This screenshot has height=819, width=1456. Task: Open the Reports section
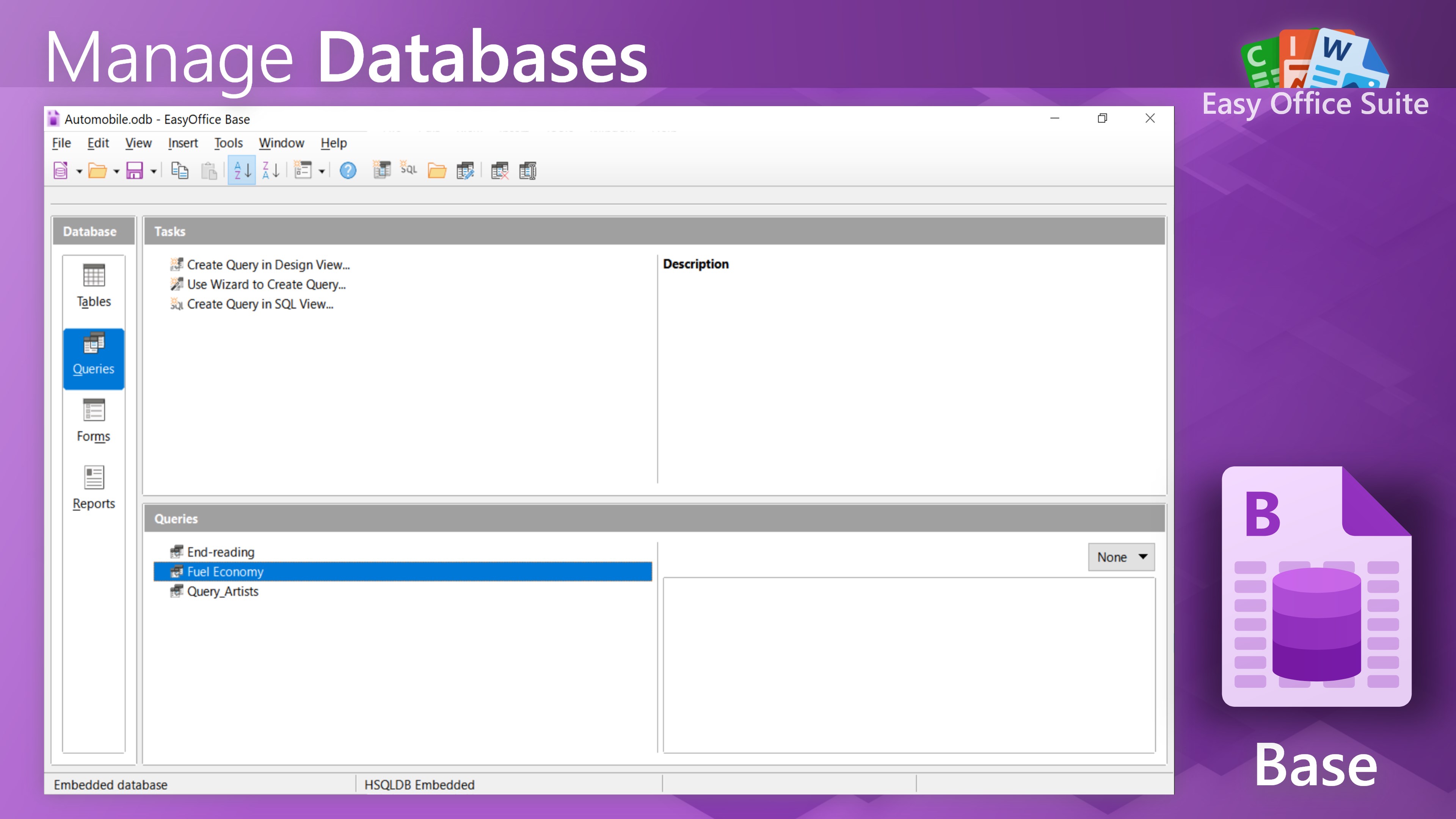94,488
